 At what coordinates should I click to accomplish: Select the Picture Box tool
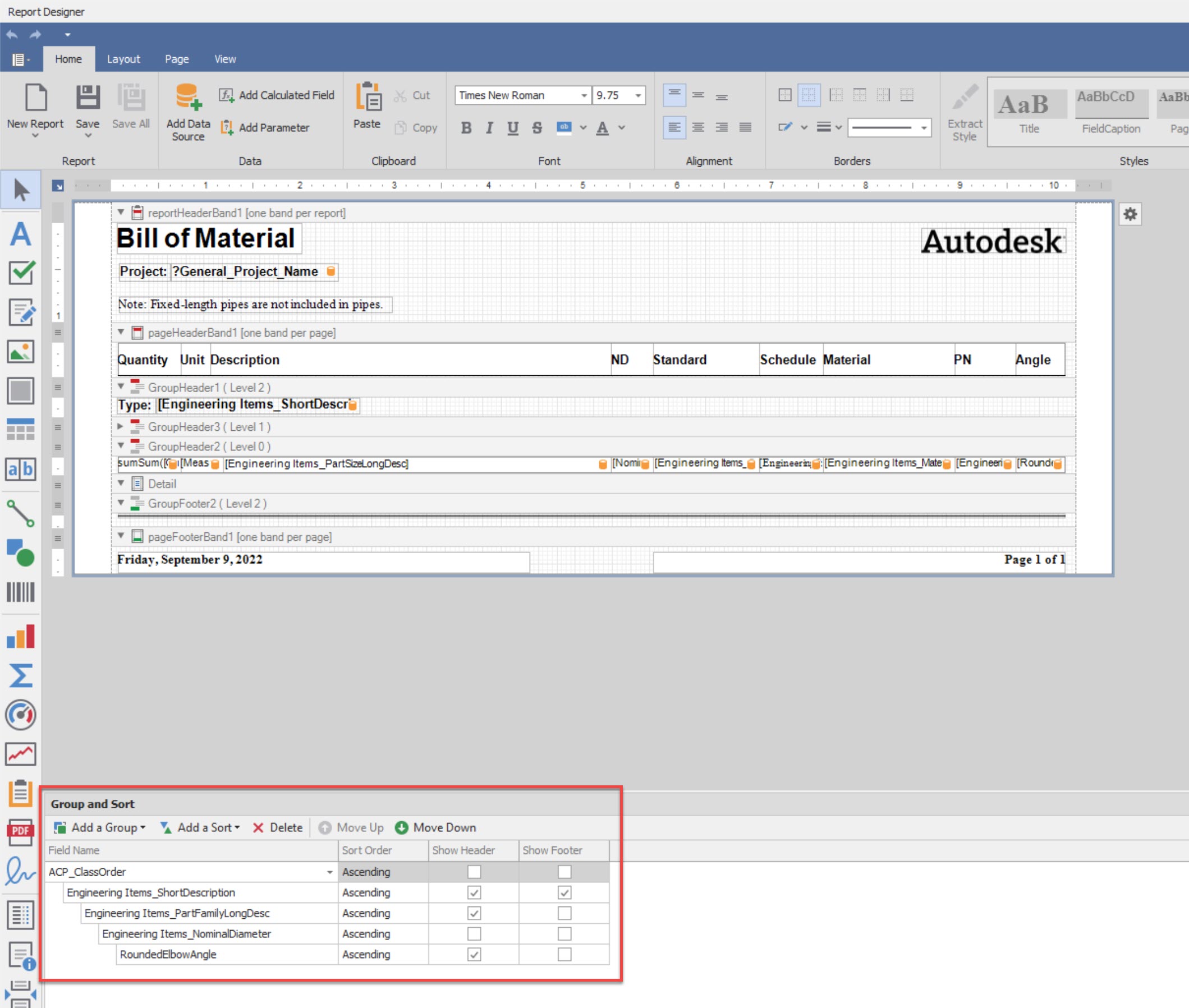(21, 352)
